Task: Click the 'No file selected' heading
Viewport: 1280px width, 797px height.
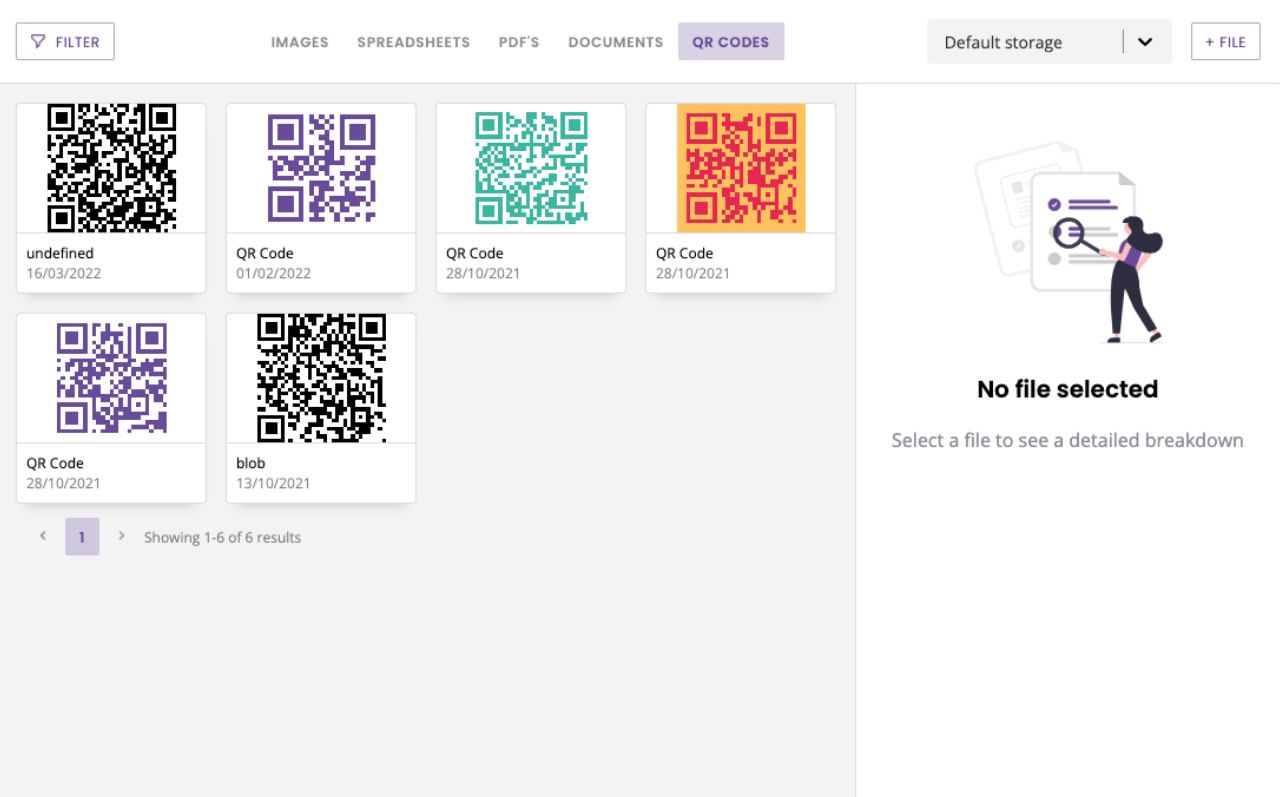Action: pos(1067,389)
